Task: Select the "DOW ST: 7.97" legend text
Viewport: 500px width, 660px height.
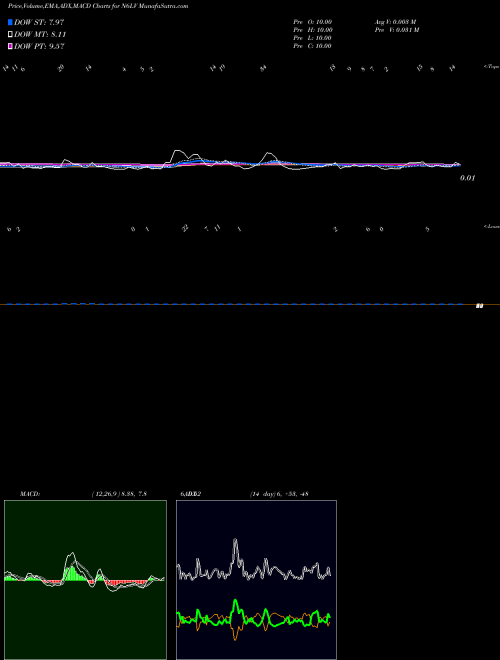Action: point(39,22)
